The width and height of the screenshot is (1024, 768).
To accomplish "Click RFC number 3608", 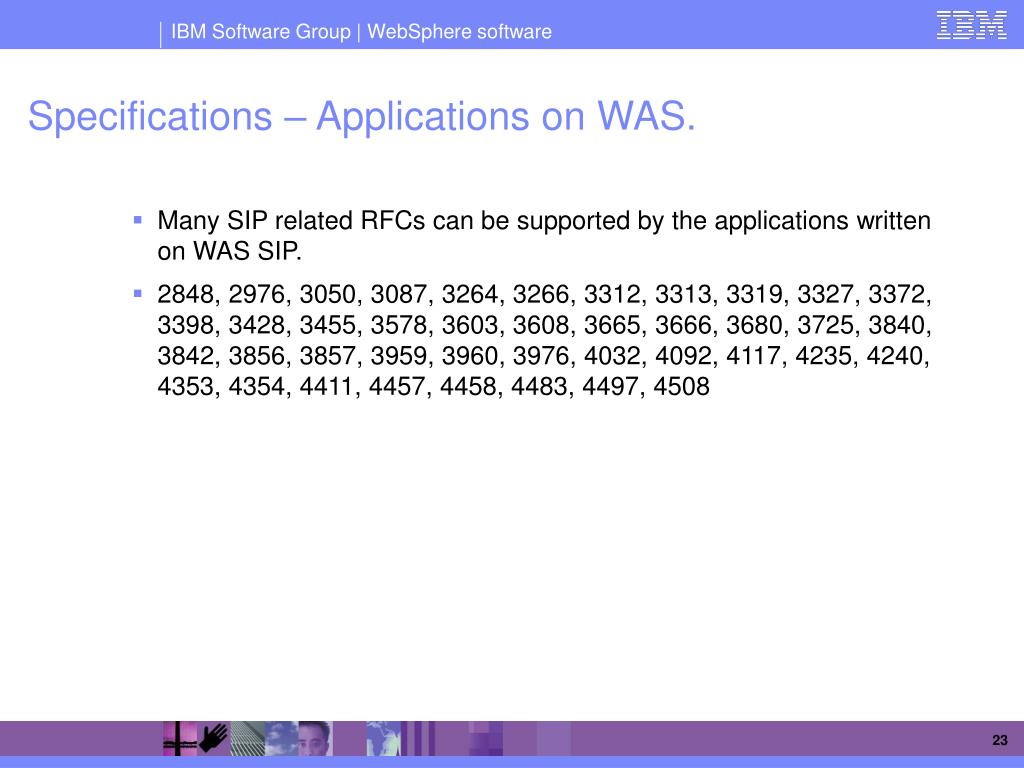I will [541, 325].
